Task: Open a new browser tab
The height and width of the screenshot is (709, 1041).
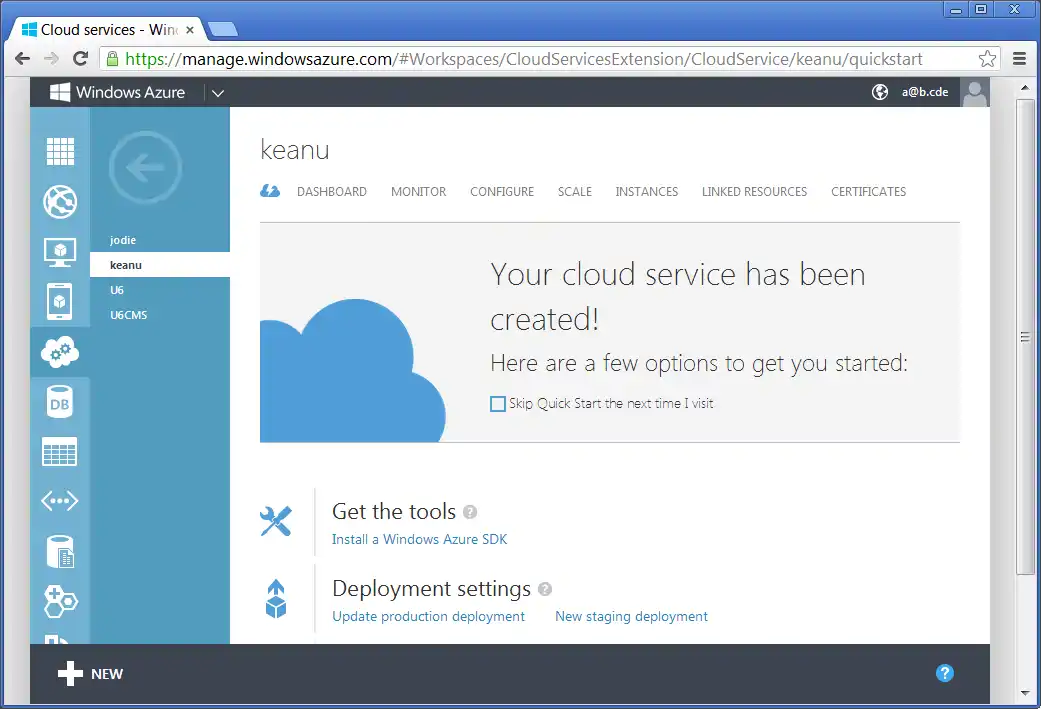Action: point(222,29)
